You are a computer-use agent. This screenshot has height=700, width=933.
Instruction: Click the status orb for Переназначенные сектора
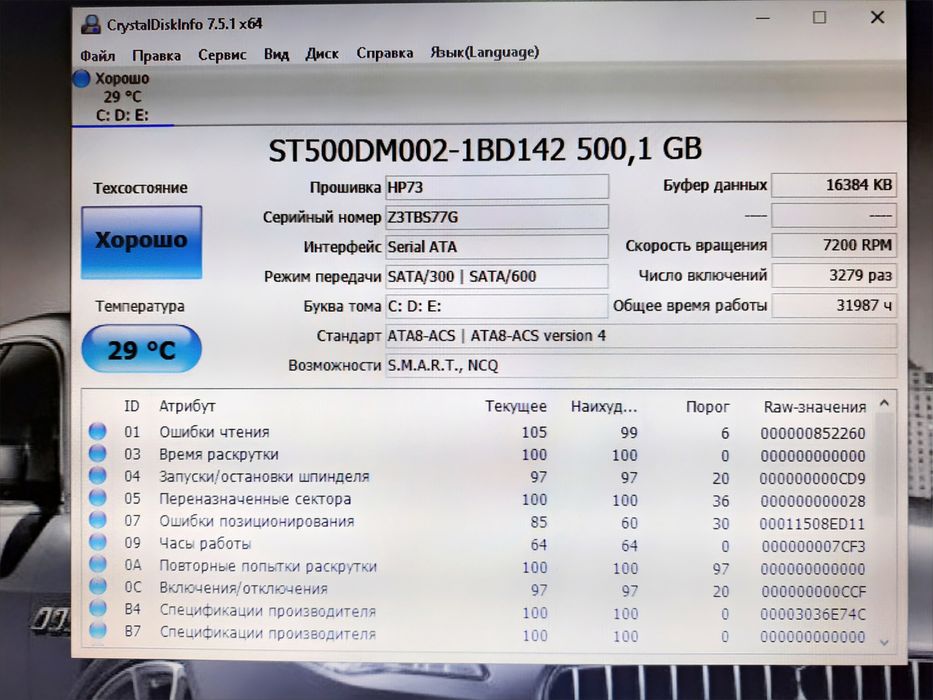tap(98, 498)
